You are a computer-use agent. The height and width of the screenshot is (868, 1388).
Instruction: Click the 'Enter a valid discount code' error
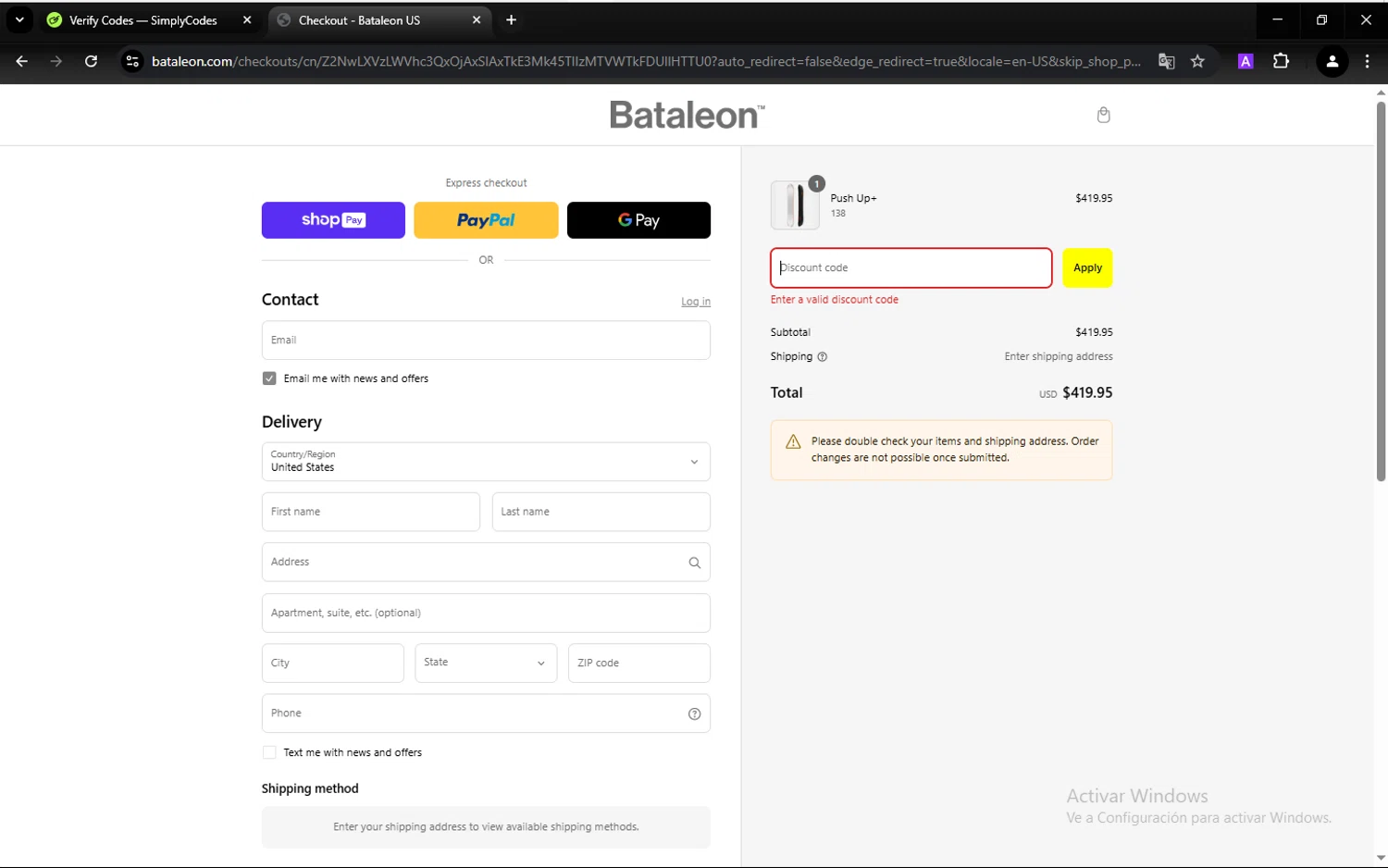click(835, 300)
